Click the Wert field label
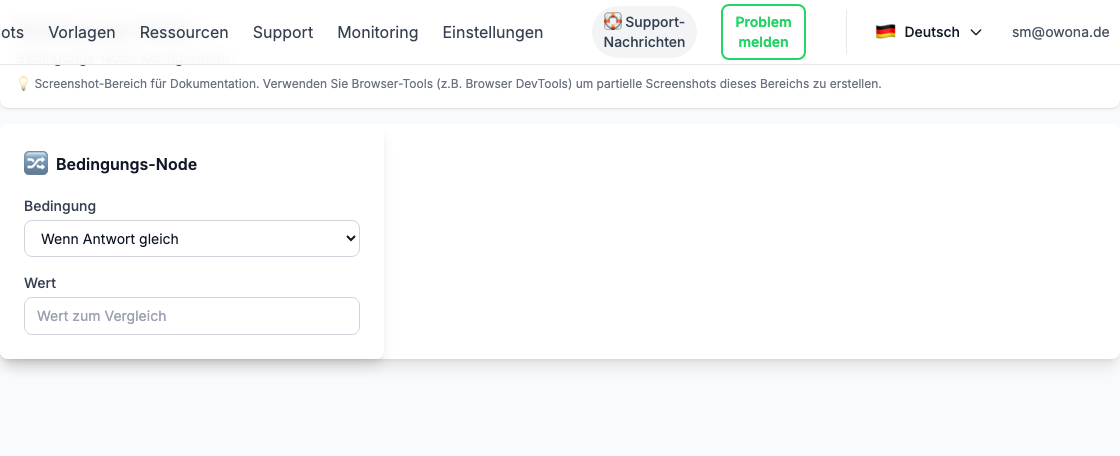This screenshot has width=1120, height=456. click(40, 283)
